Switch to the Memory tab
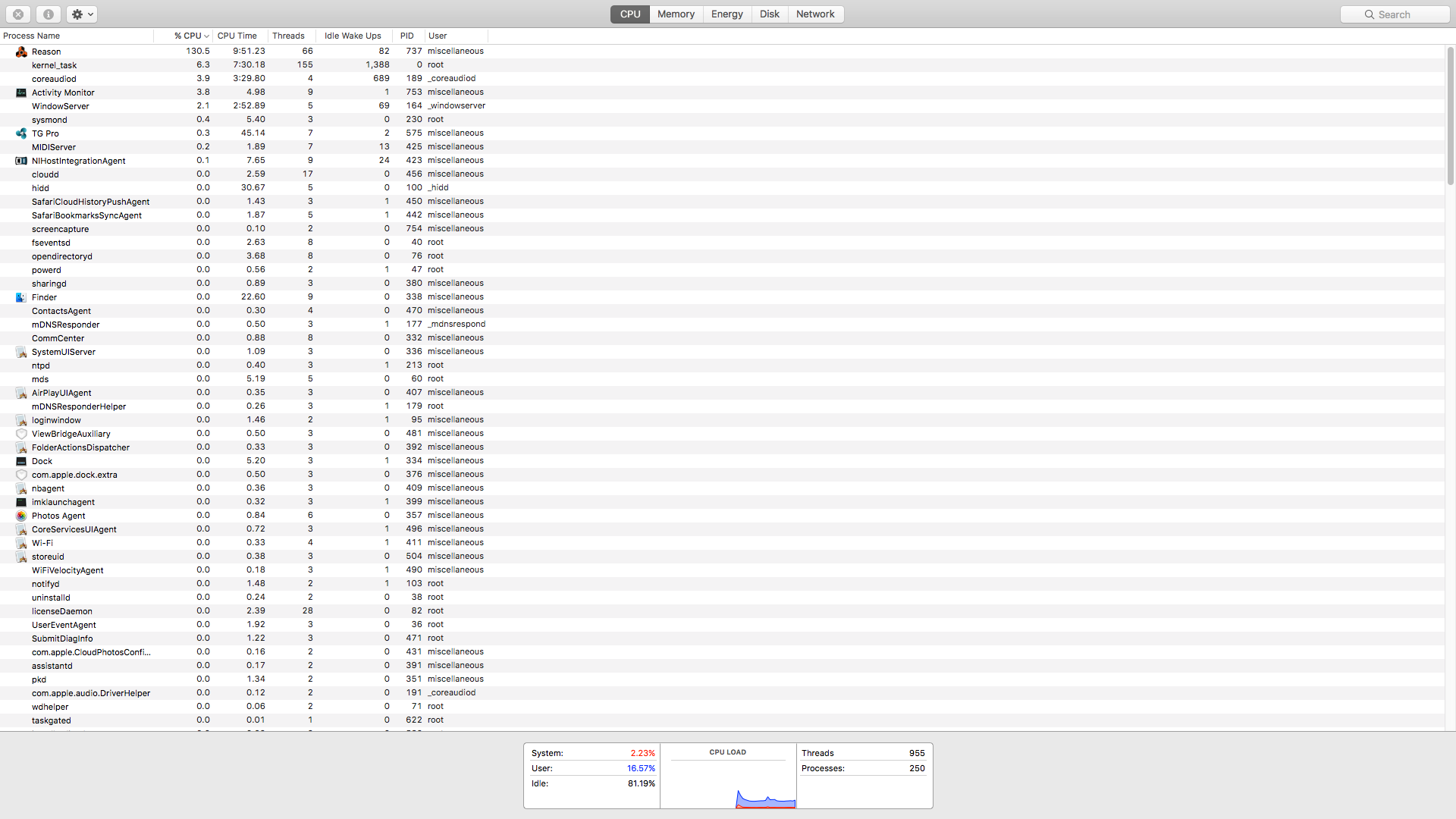Image resolution: width=1456 pixels, height=819 pixels. 676,14
